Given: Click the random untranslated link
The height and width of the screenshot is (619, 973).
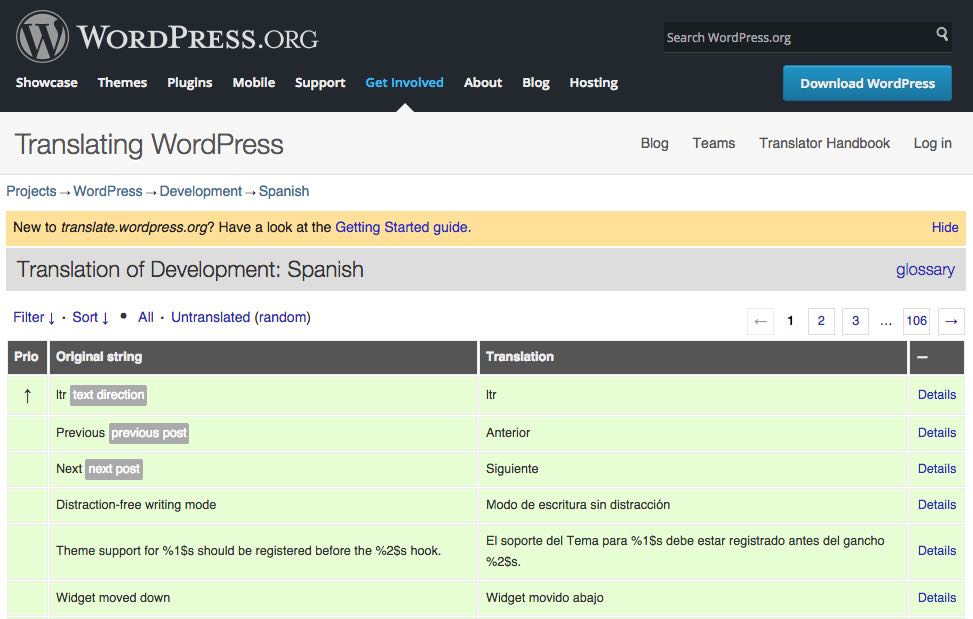Looking at the screenshot, I should pyautogui.click(x=282, y=317).
